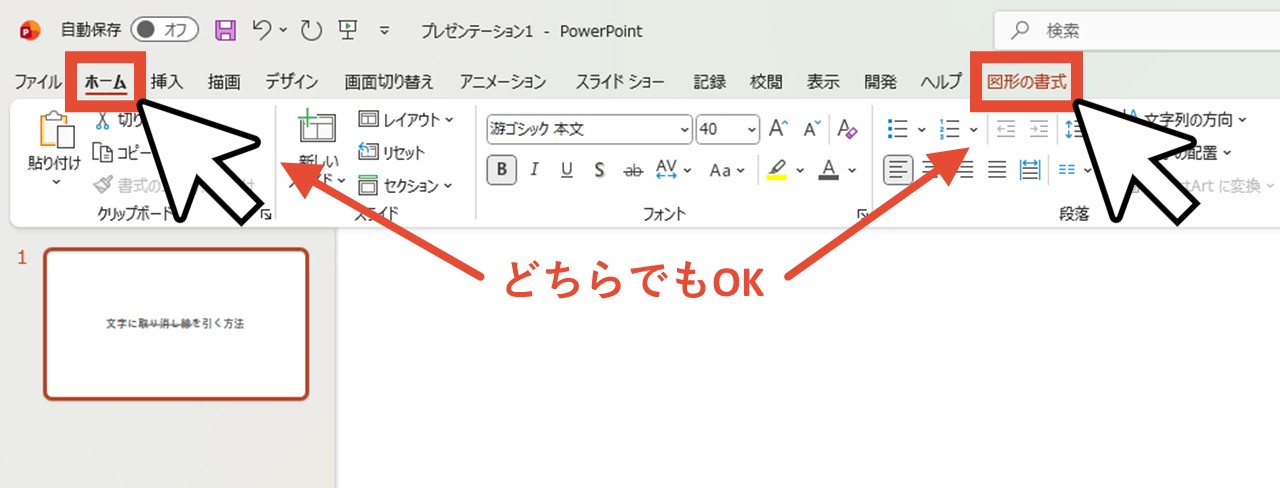Switch to the Record (記録) tab
This screenshot has width=1280, height=488.
710,82
